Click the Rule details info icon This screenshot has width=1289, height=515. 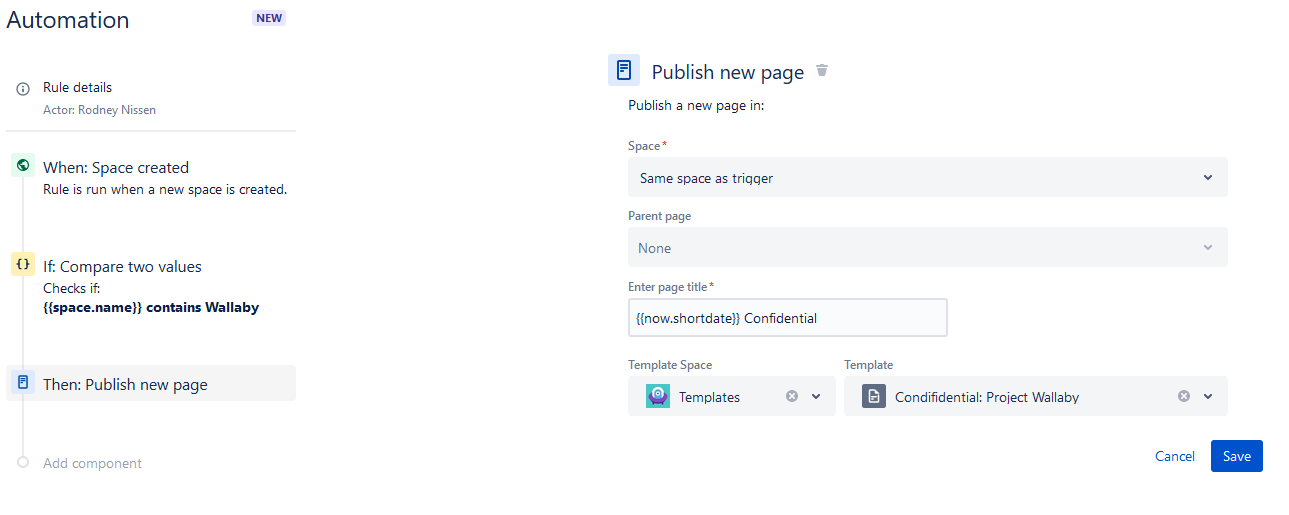coord(23,89)
